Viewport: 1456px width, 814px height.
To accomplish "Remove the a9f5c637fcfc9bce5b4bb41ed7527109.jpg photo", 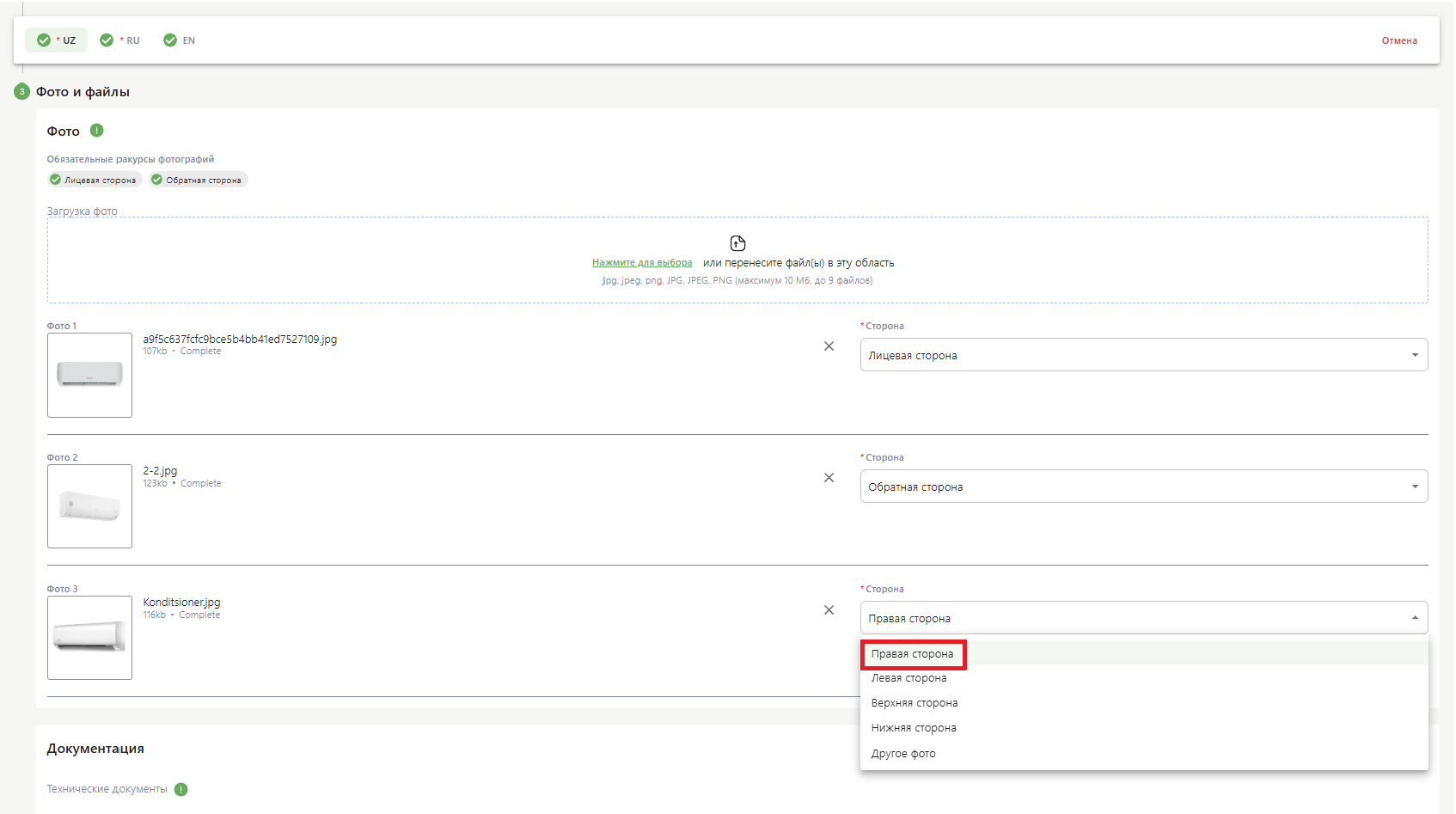I will tap(829, 346).
